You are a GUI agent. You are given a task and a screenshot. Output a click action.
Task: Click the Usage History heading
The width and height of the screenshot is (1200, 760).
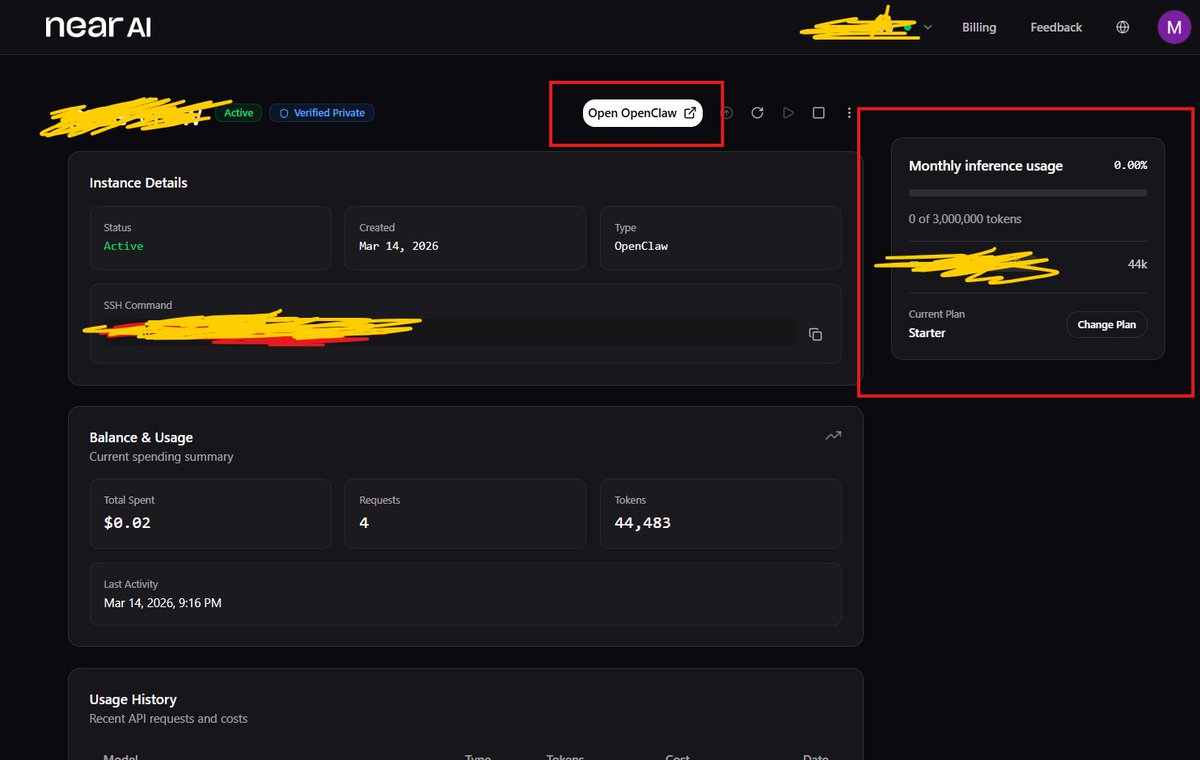[x=133, y=699]
